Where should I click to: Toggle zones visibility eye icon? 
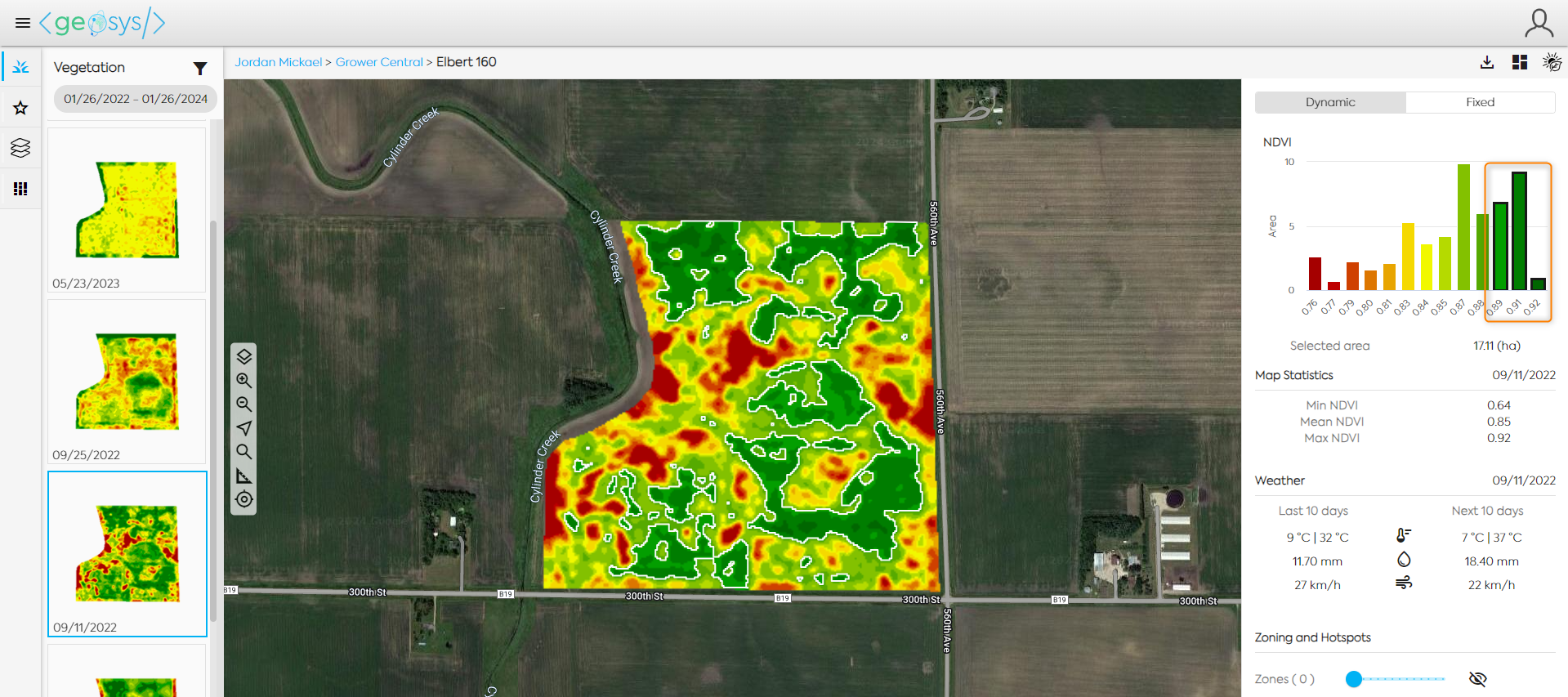tap(1477, 679)
